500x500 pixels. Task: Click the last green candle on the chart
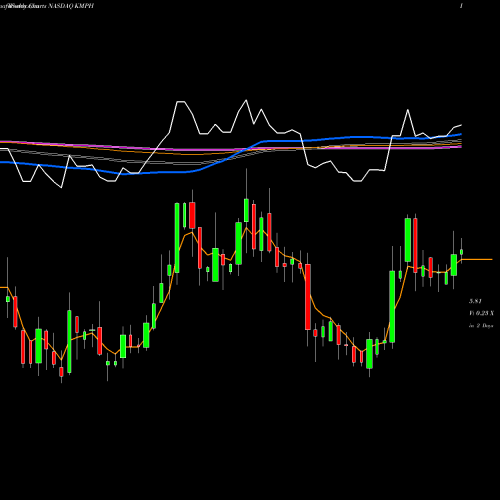462,252
